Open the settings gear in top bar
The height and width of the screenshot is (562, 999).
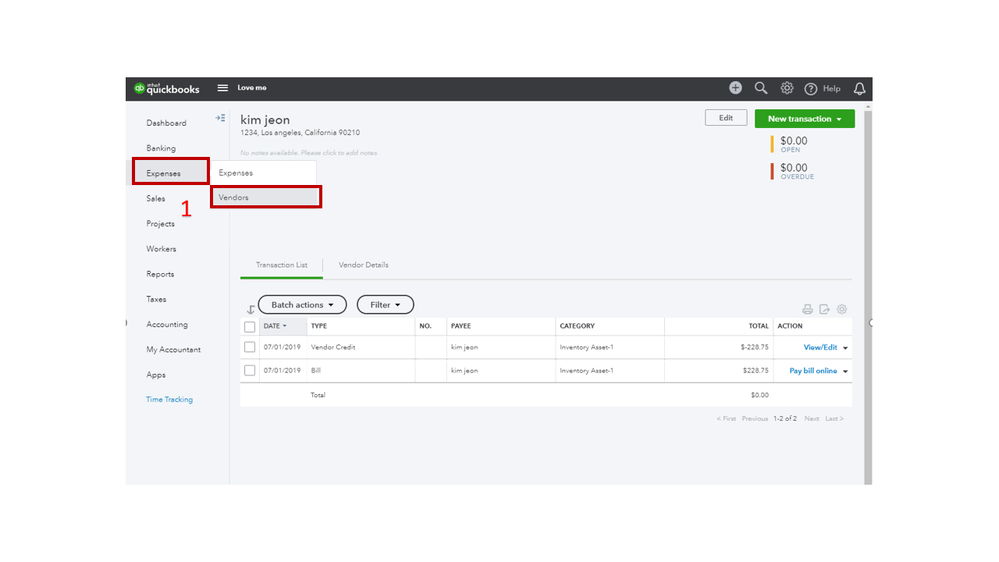pyautogui.click(x=787, y=88)
